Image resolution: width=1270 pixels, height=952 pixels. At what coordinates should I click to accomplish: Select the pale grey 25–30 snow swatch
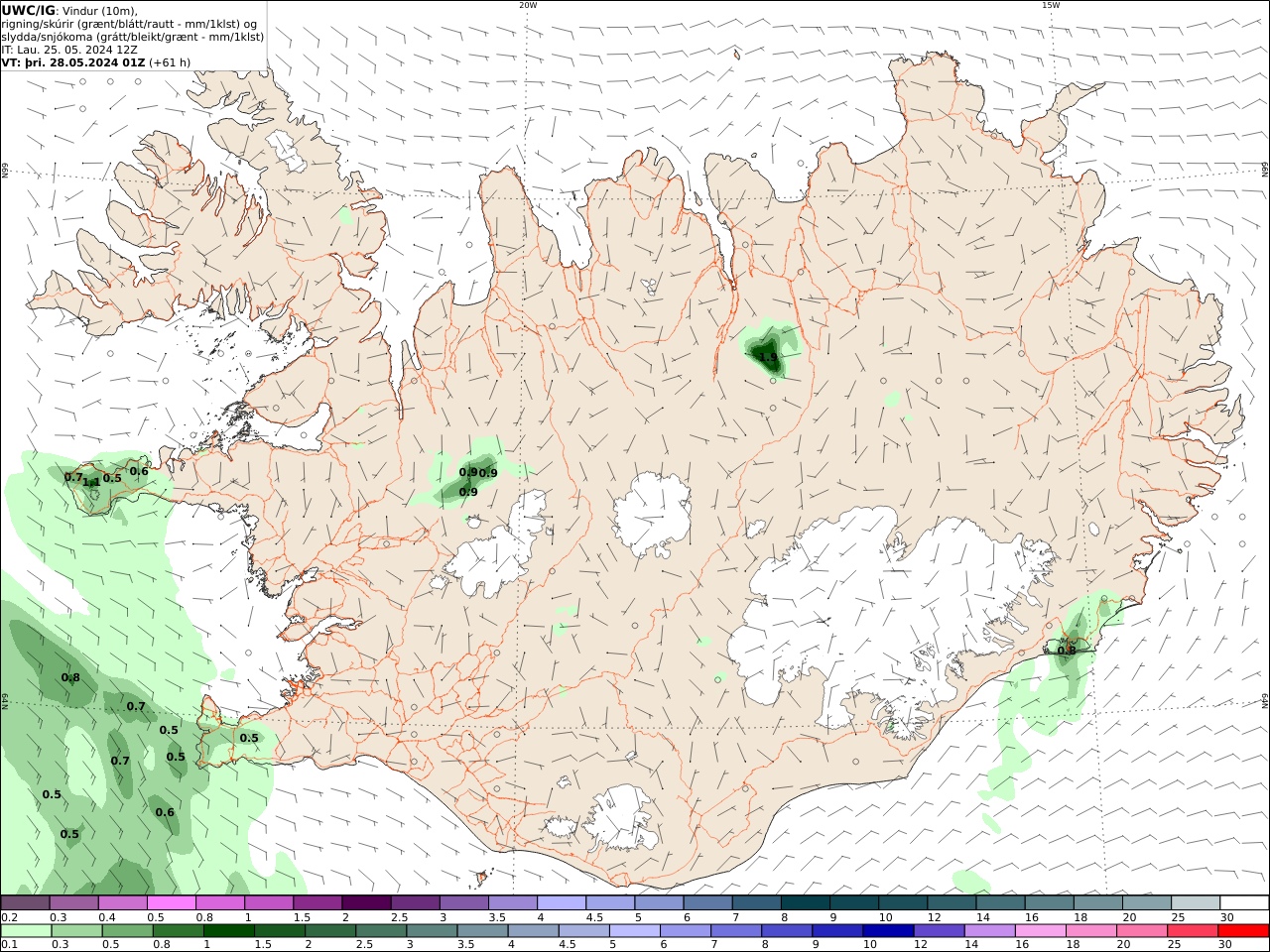[1197, 903]
